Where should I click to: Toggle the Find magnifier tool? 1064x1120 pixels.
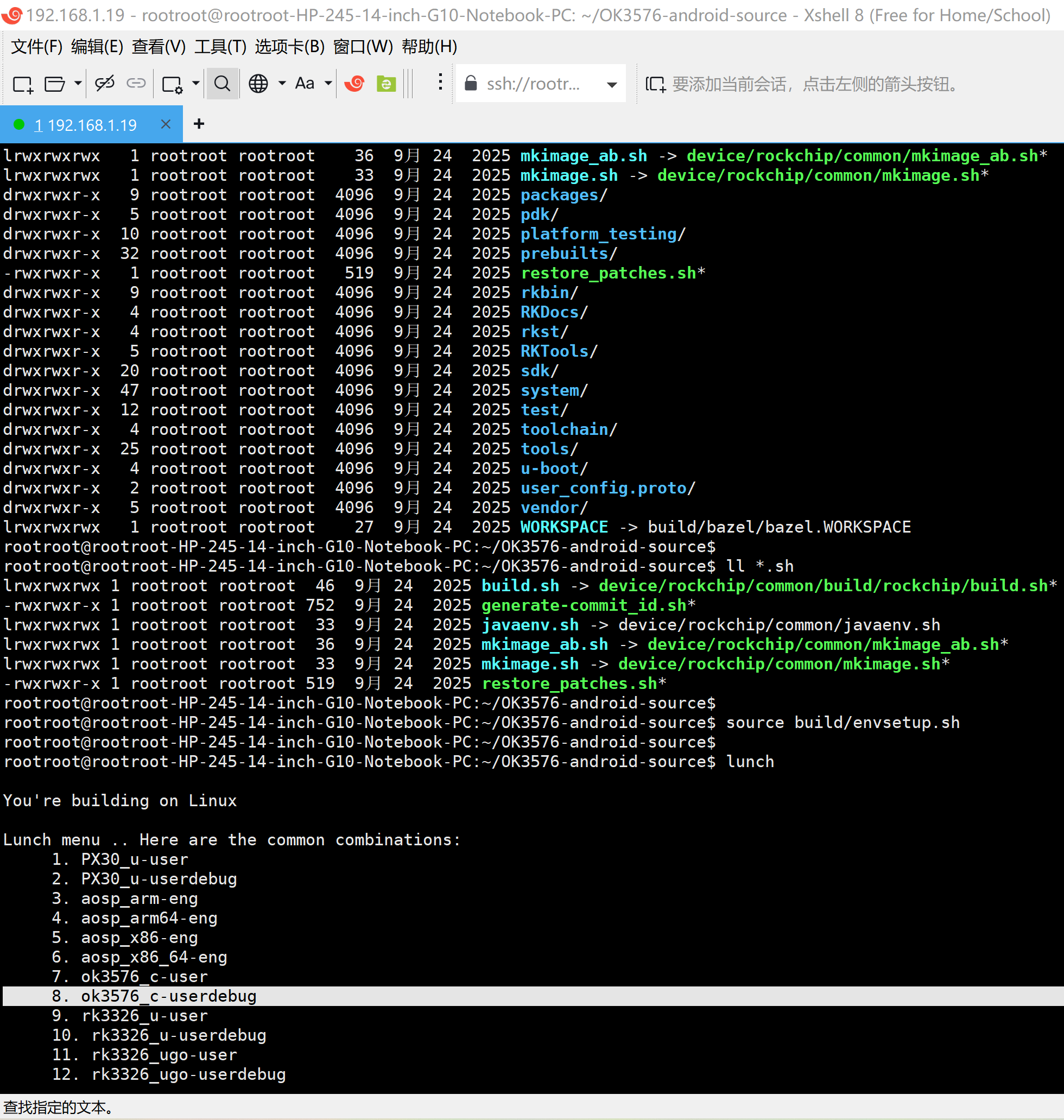coord(223,84)
